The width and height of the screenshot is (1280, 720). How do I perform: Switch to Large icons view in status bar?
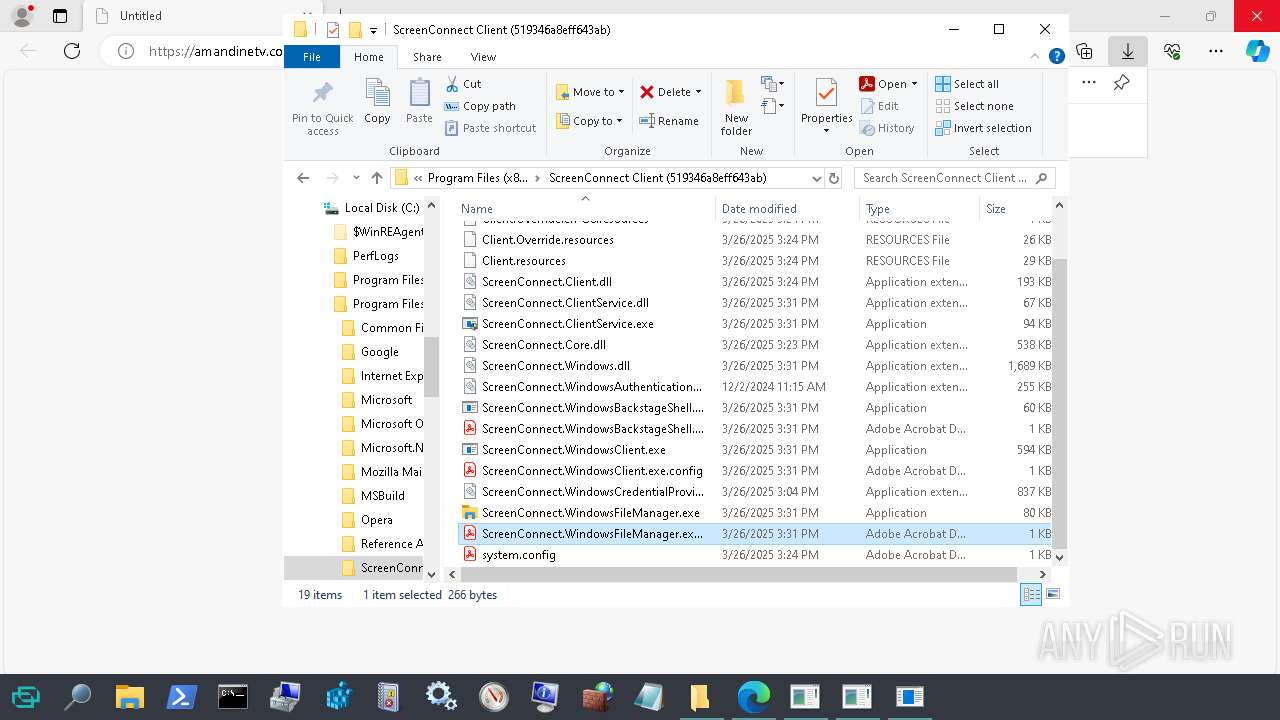pyautogui.click(x=1051, y=594)
